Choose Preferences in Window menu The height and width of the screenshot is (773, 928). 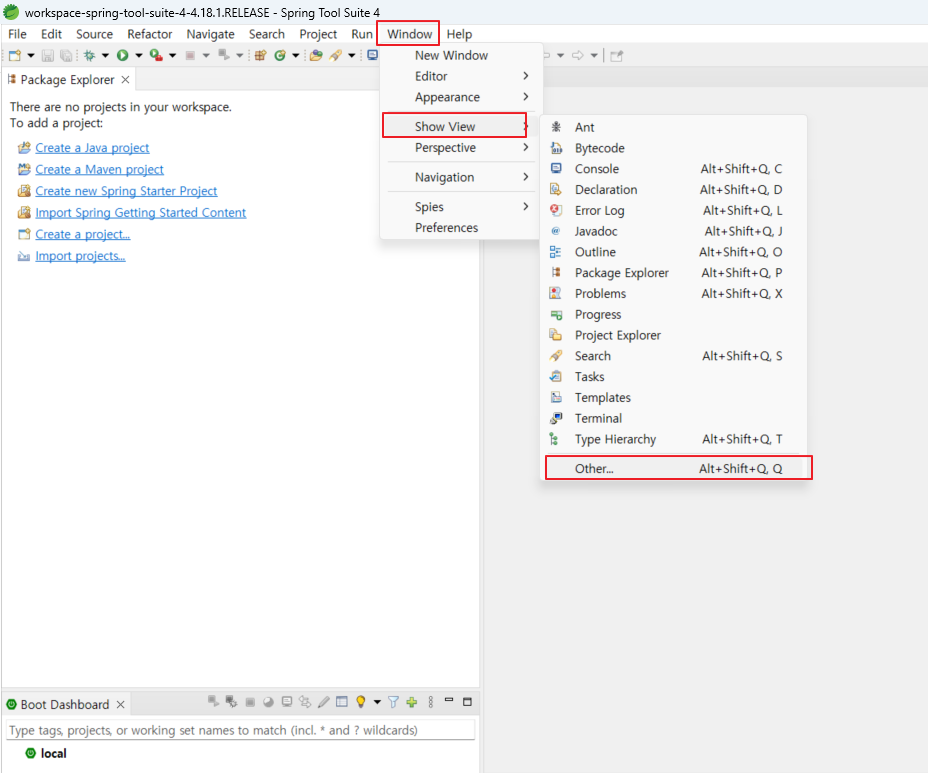[460, 227]
